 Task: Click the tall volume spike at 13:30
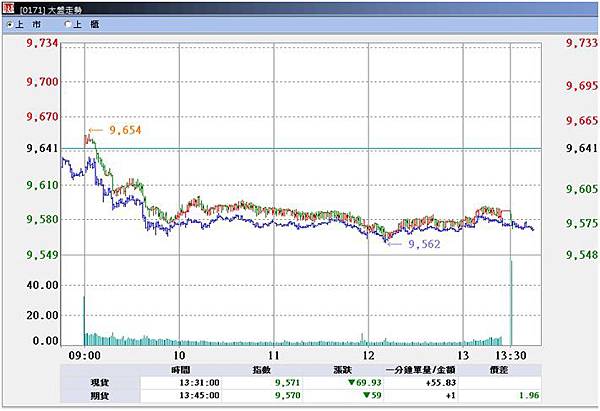pyautogui.click(x=511, y=303)
